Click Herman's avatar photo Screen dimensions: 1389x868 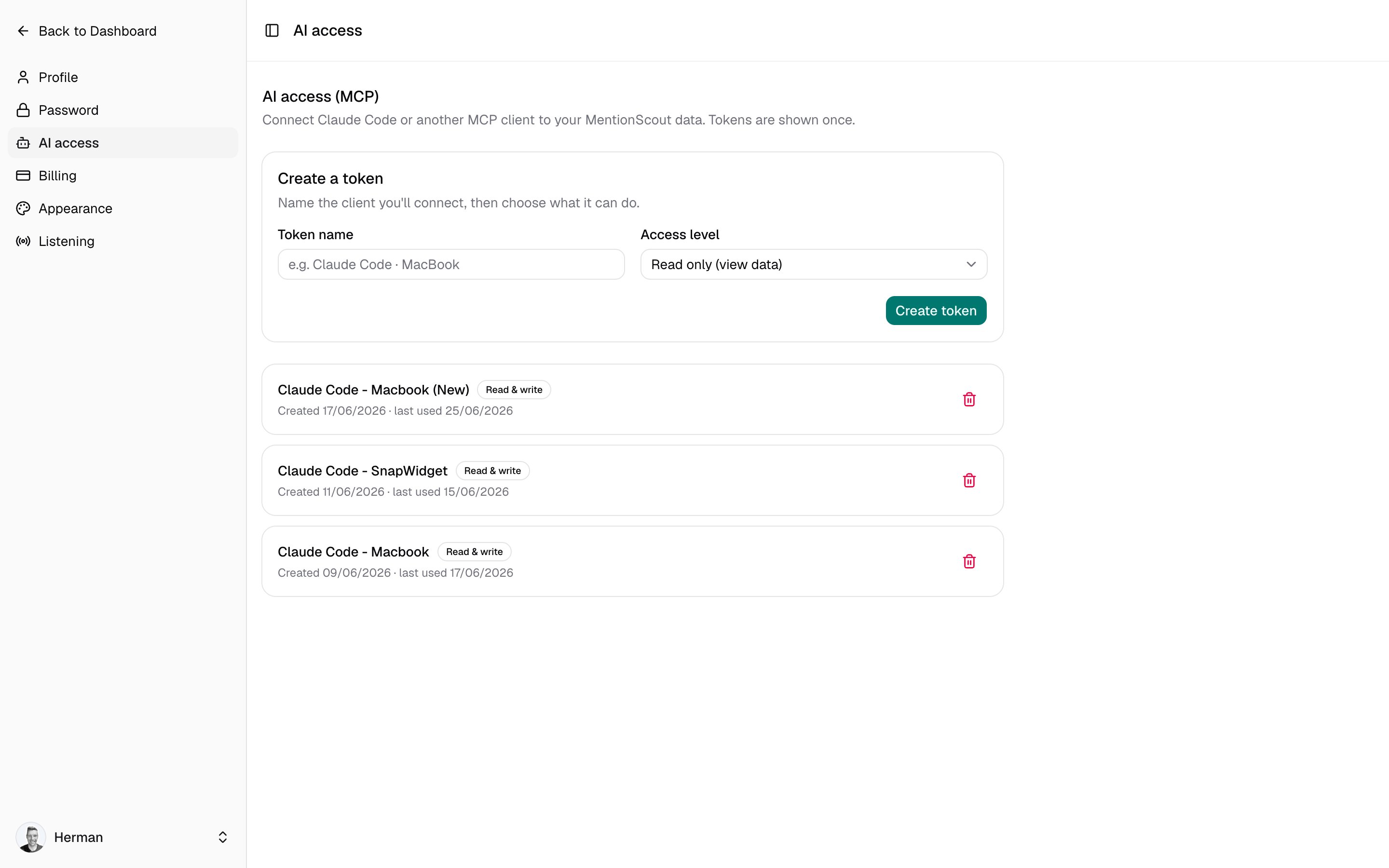click(31, 837)
